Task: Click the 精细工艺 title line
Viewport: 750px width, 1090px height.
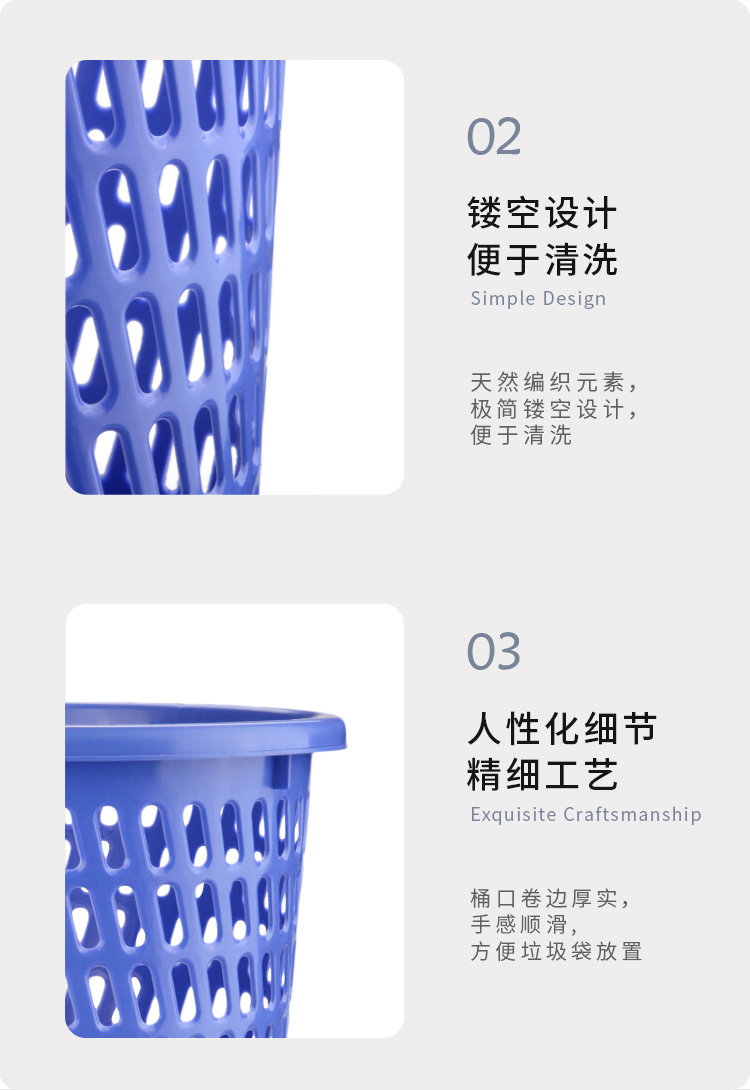Action: (542, 774)
